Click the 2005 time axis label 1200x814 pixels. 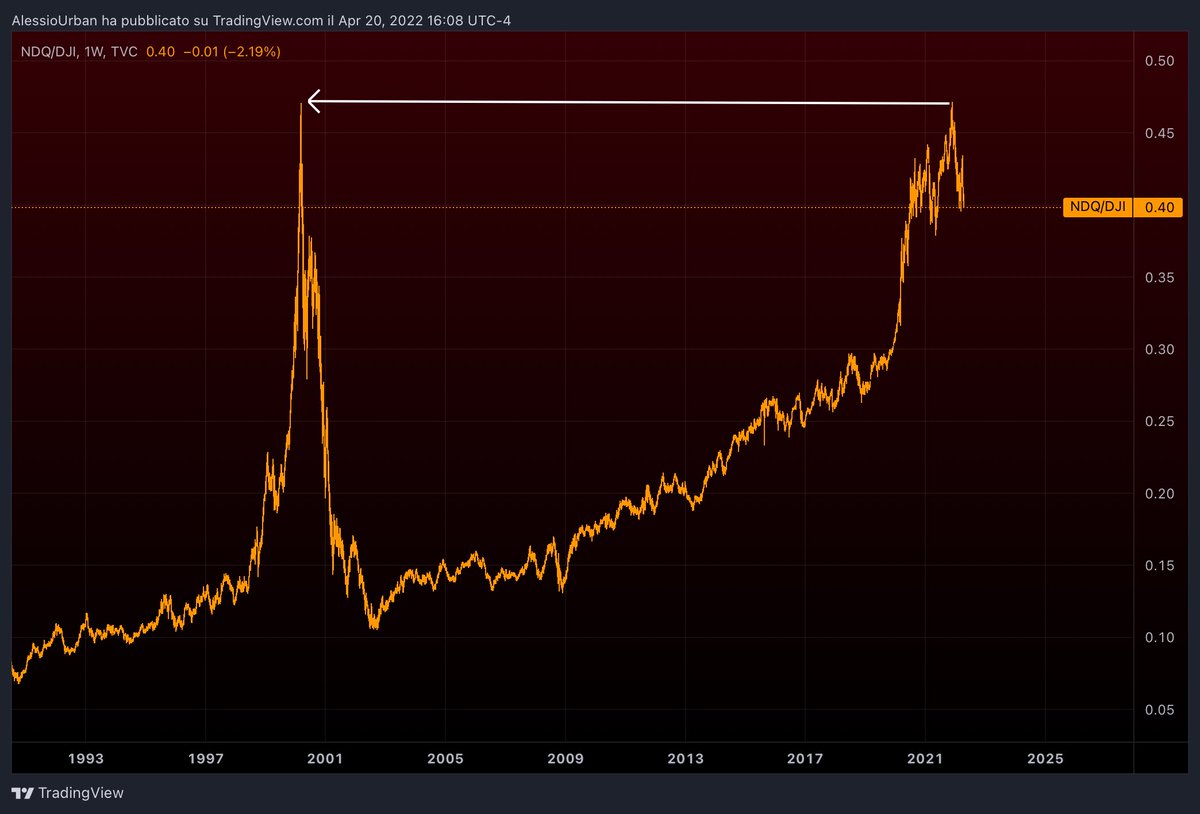445,759
